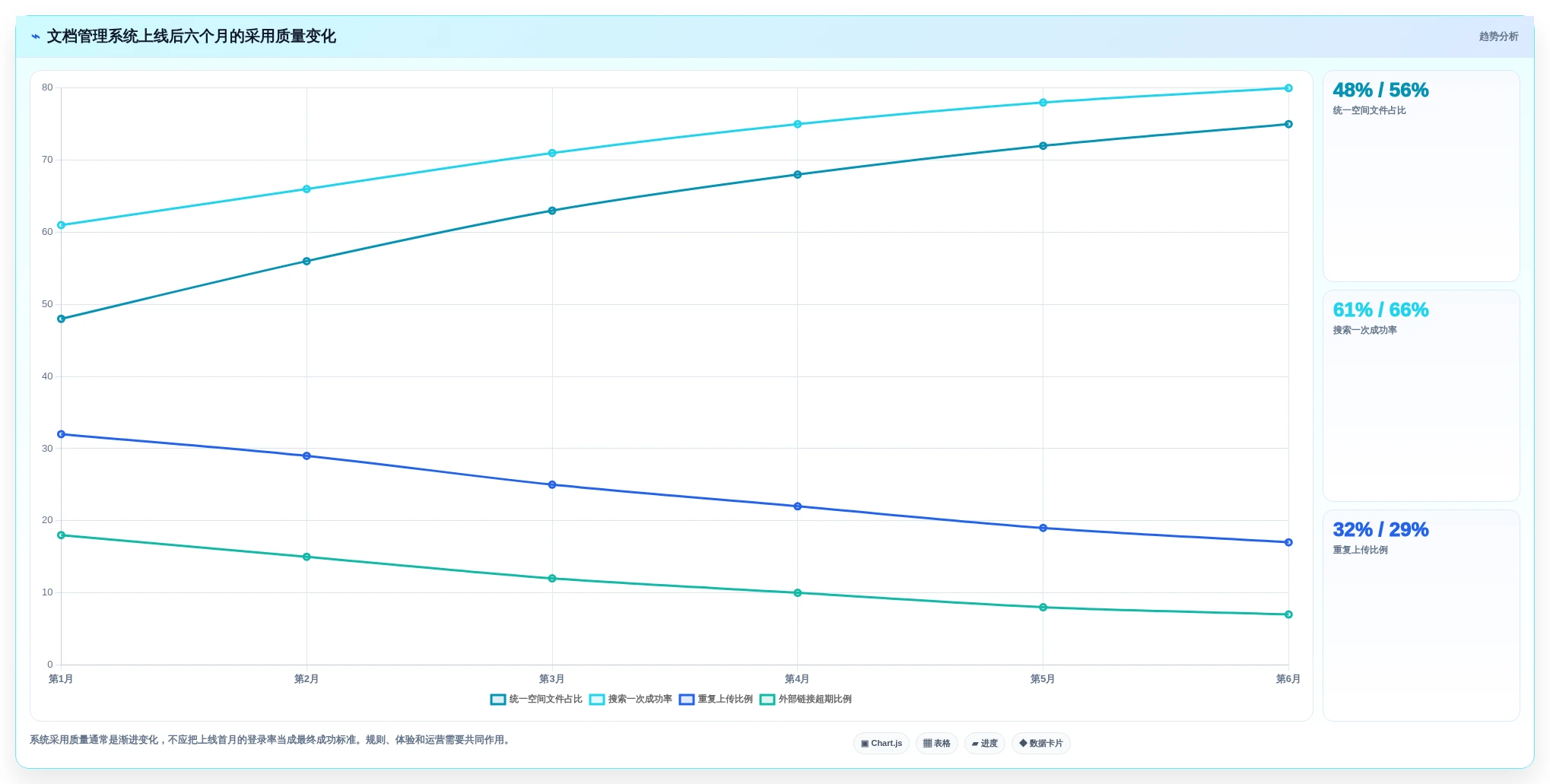
Task: Click the 搜索一次成功率 legend color box
Action: (597, 700)
